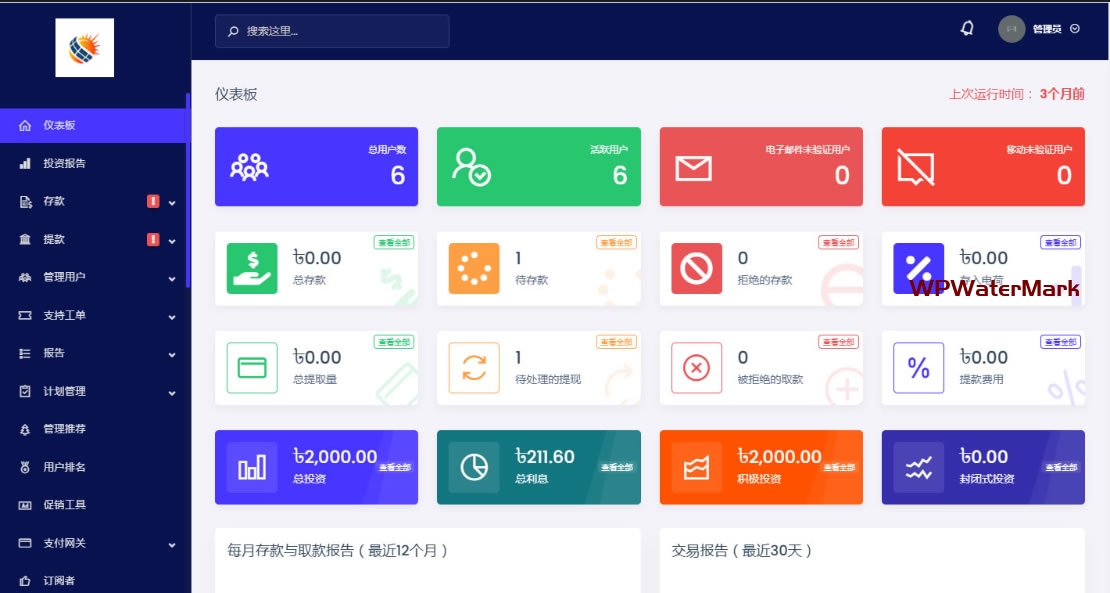
Task: Click the 搜索这里 search field
Action: tap(332, 31)
